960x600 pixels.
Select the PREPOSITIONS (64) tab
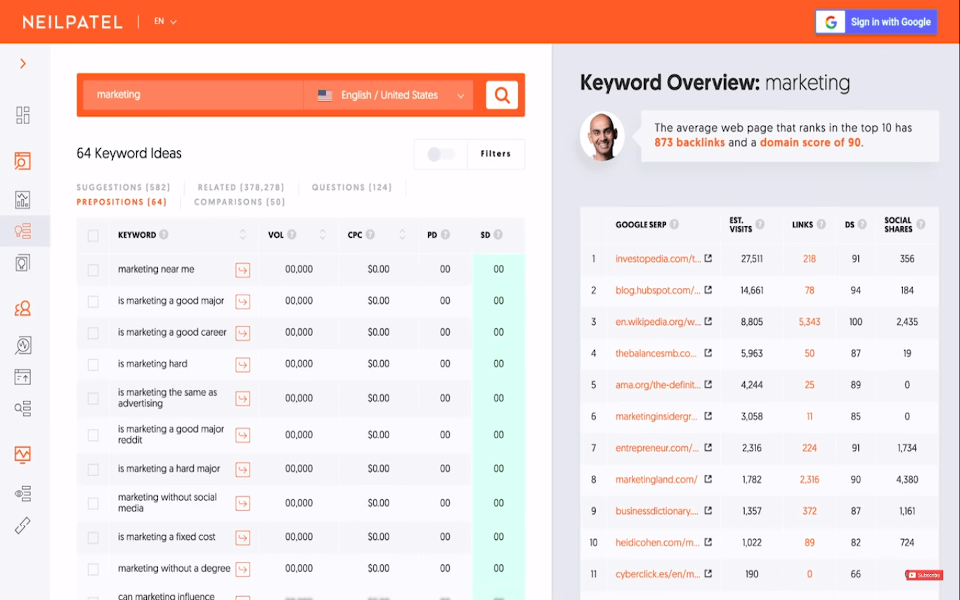pyautogui.click(x=121, y=202)
